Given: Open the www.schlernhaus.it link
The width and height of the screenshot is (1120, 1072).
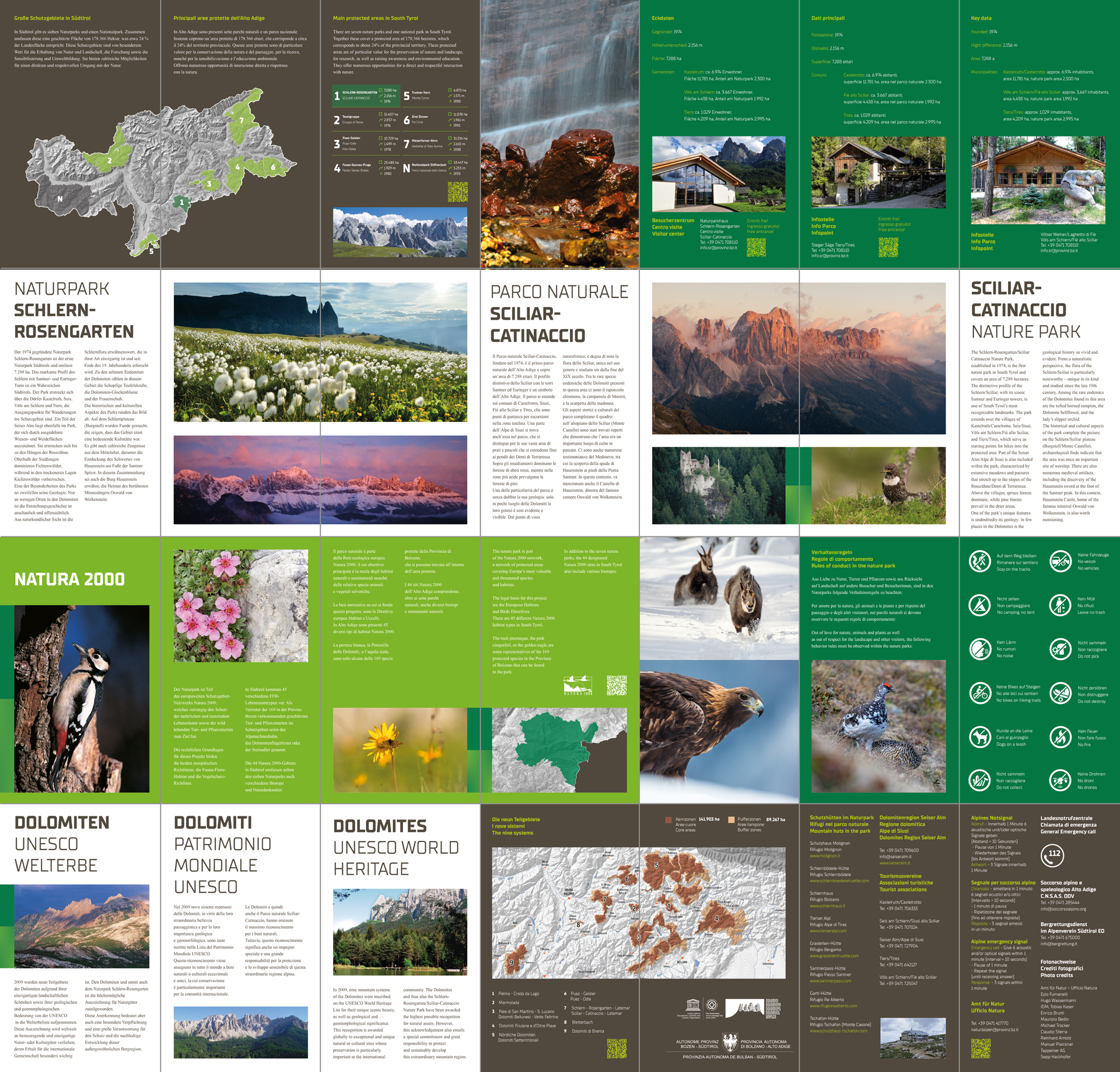Looking at the screenshot, I should click(x=827, y=906).
